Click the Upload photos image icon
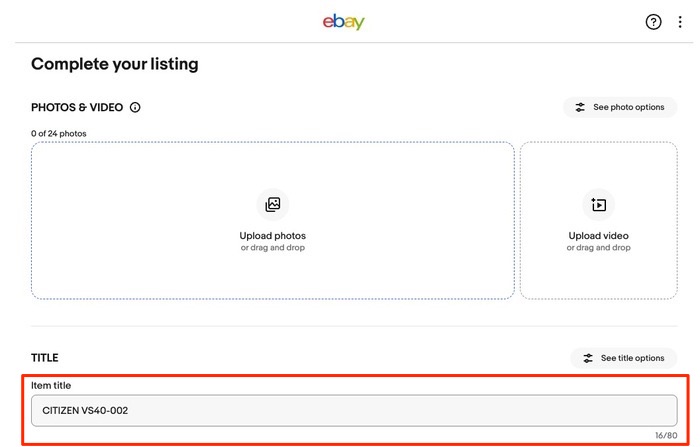 click(272, 205)
